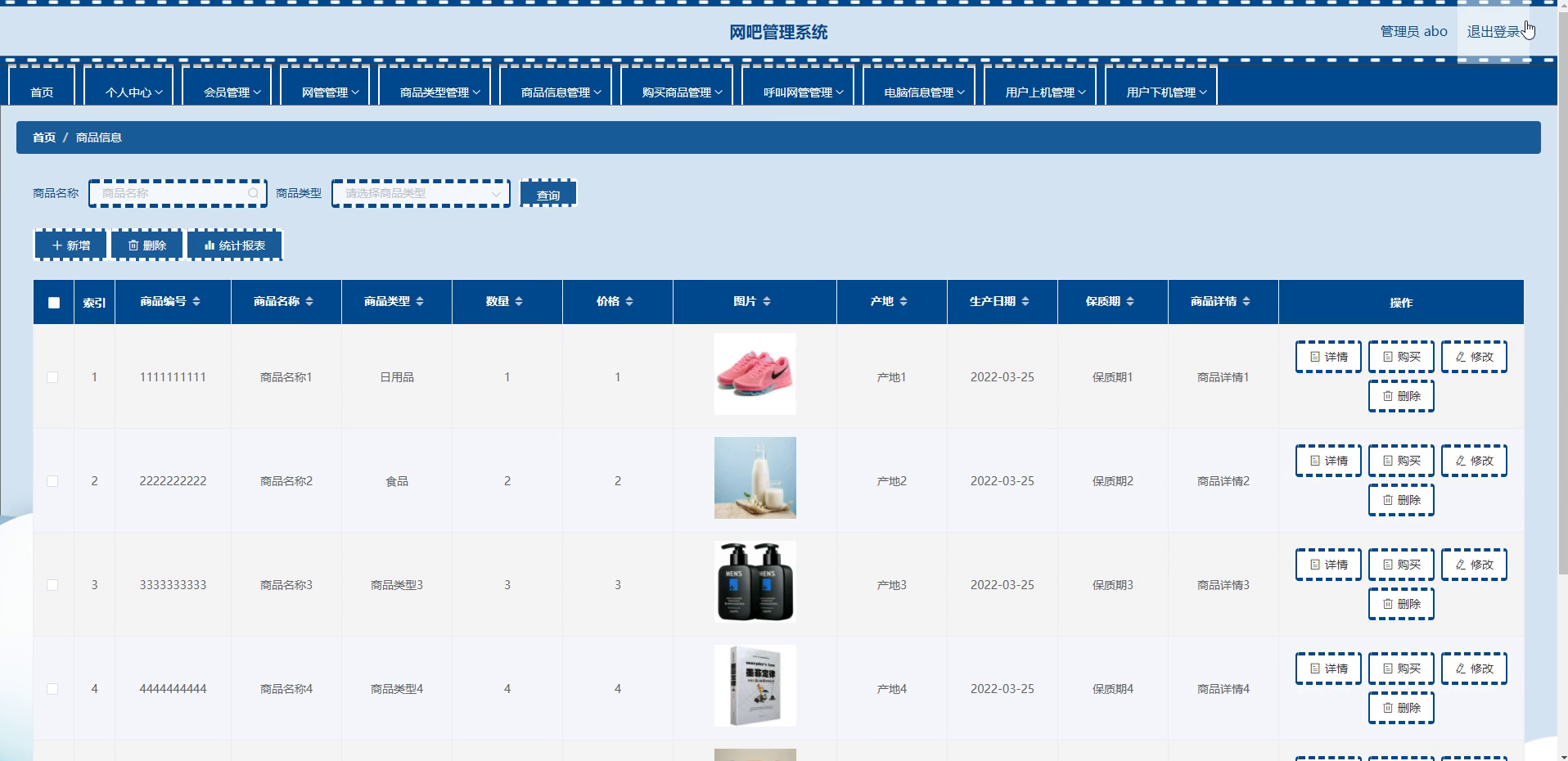Image resolution: width=1568 pixels, height=761 pixels.
Task: Click 商品详情3 cell
Action: click(1223, 585)
